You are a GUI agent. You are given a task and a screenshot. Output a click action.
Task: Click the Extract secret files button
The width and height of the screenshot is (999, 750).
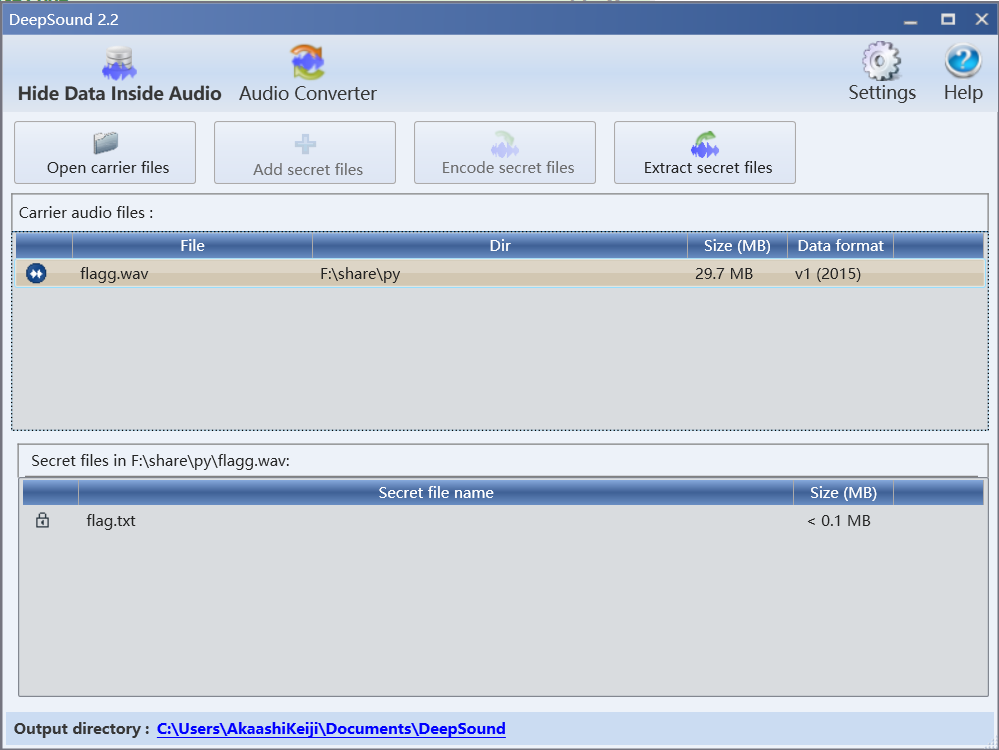[705, 153]
